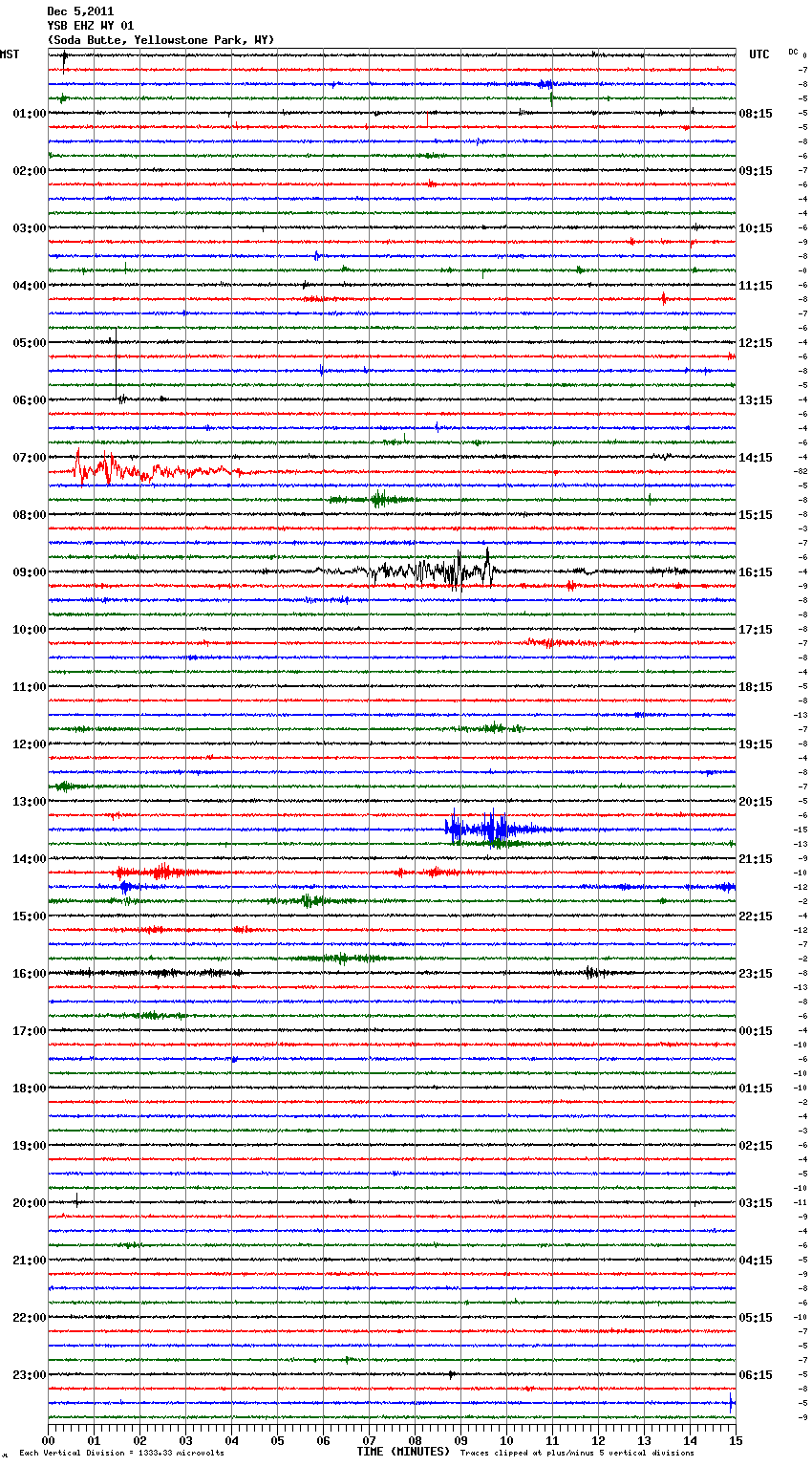The width and height of the screenshot is (812, 1466).
Task: Select the "20:00" MST time label
Action: point(30,1203)
